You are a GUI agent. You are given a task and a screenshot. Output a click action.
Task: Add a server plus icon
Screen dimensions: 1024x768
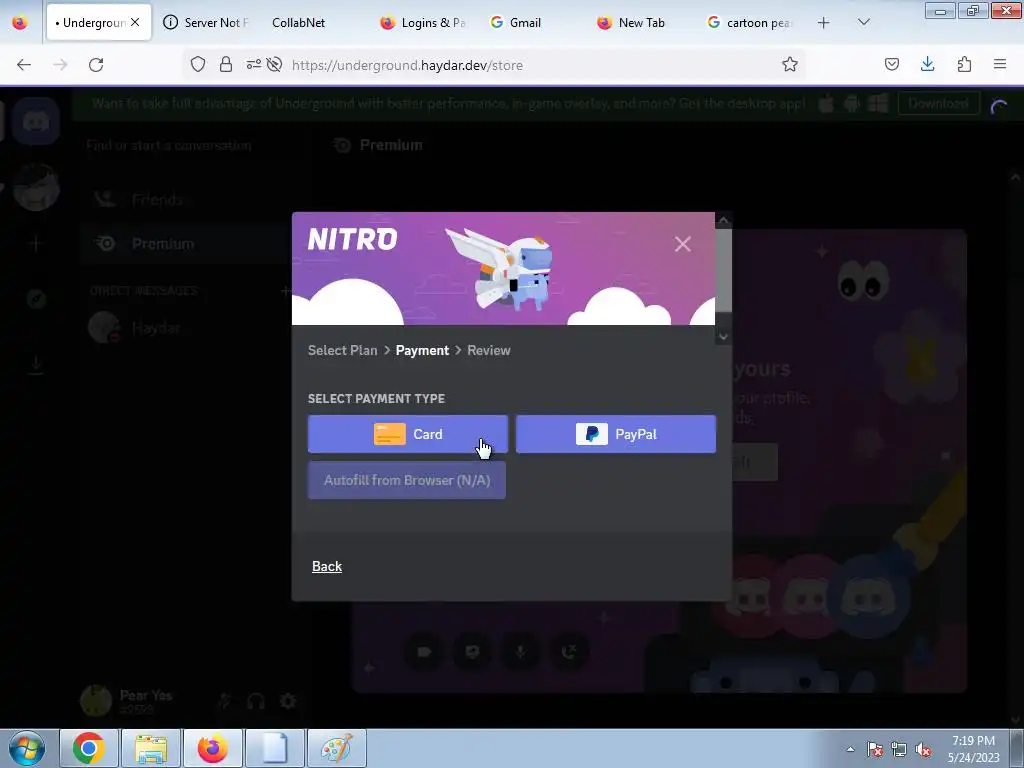pos(36,244)
